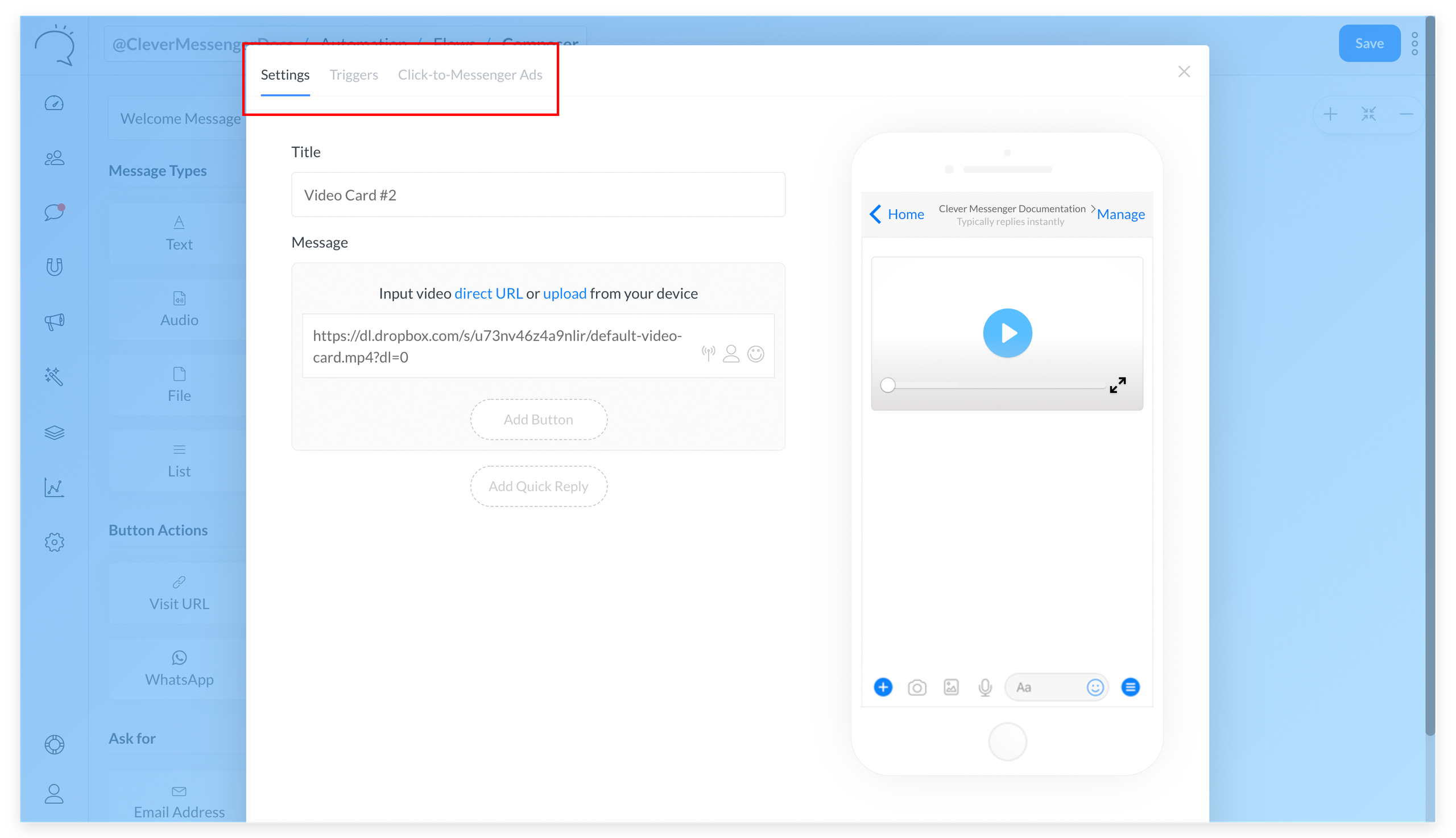Open the Click-to-Messenger Ads tab
This screenshot has height=838, width=1456.
pyautogui.click(x=470, y=75)
